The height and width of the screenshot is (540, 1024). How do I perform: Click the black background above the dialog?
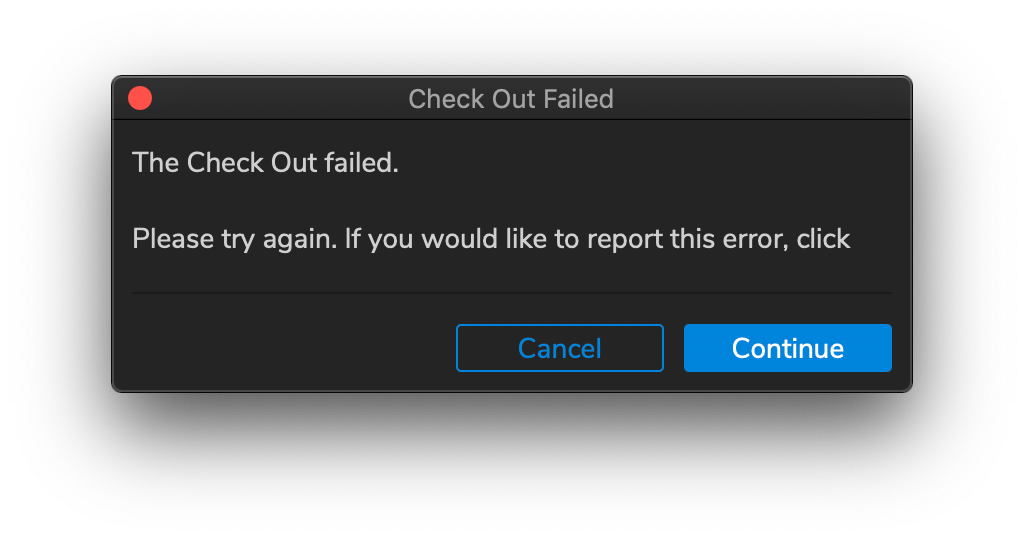pos(511,36)
